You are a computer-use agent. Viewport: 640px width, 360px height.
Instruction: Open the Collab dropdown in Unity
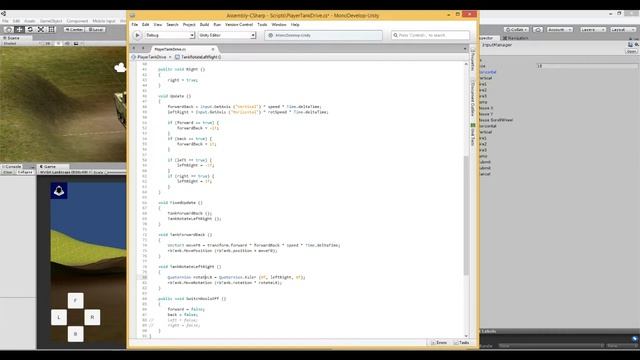coord(516,29)
